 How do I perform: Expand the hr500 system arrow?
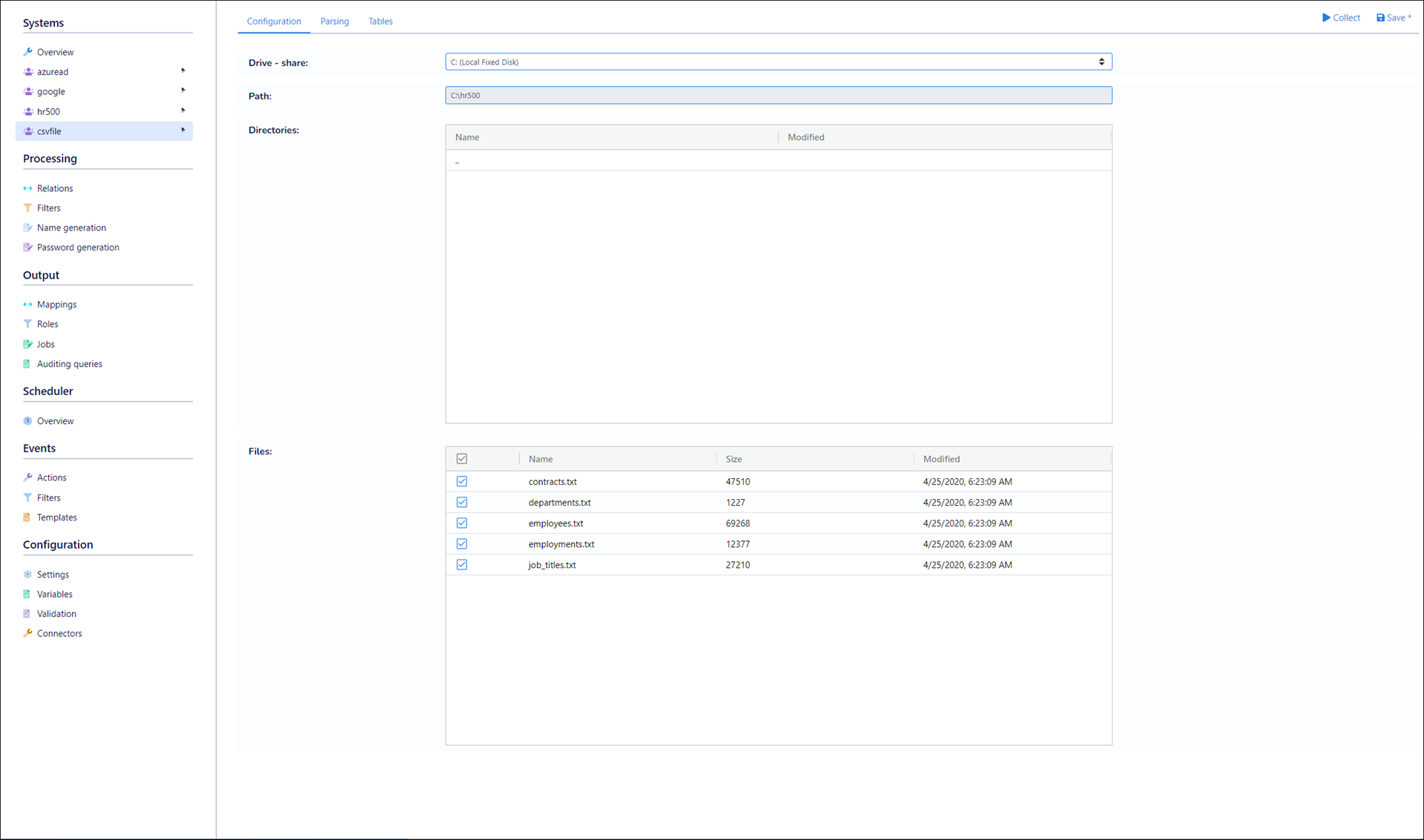click(183, 110)
